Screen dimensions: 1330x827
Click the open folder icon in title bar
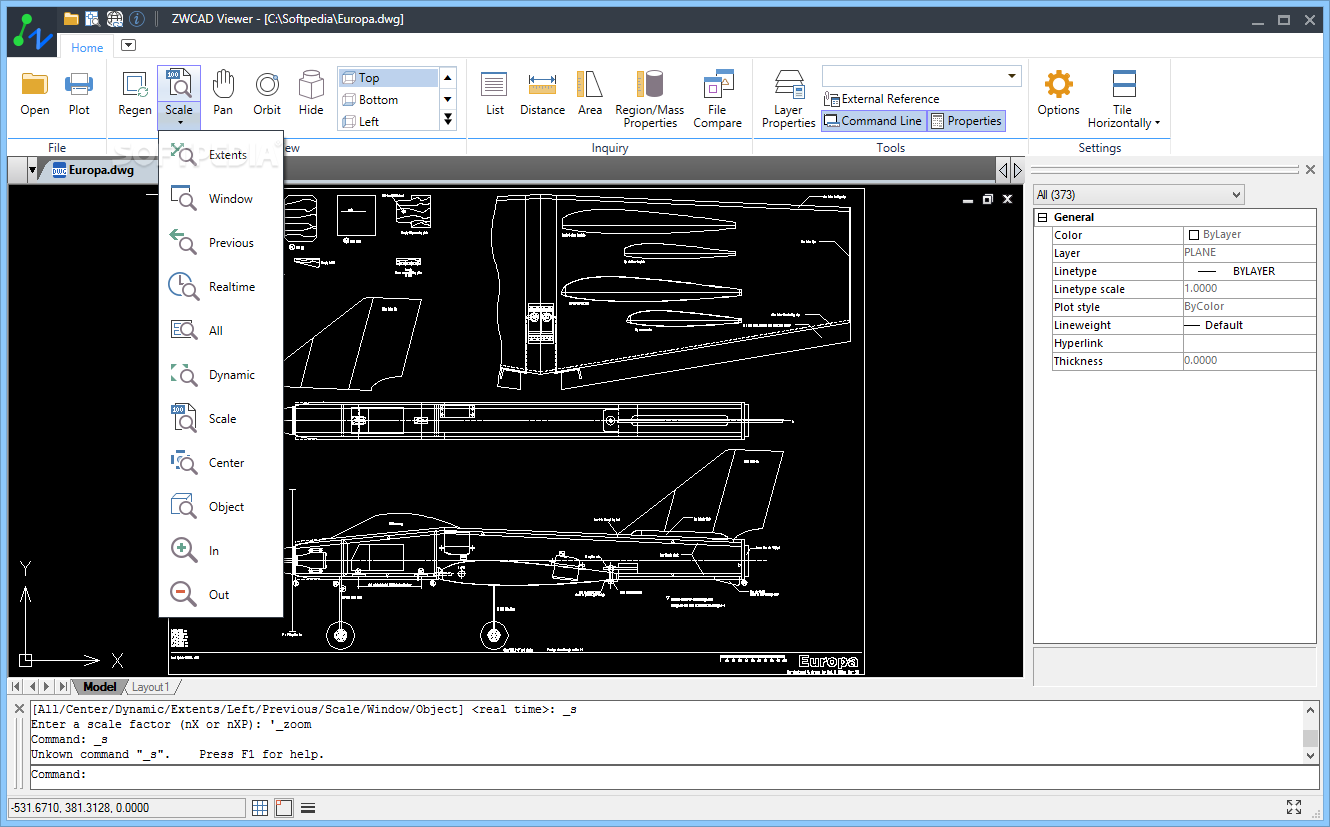71,19
